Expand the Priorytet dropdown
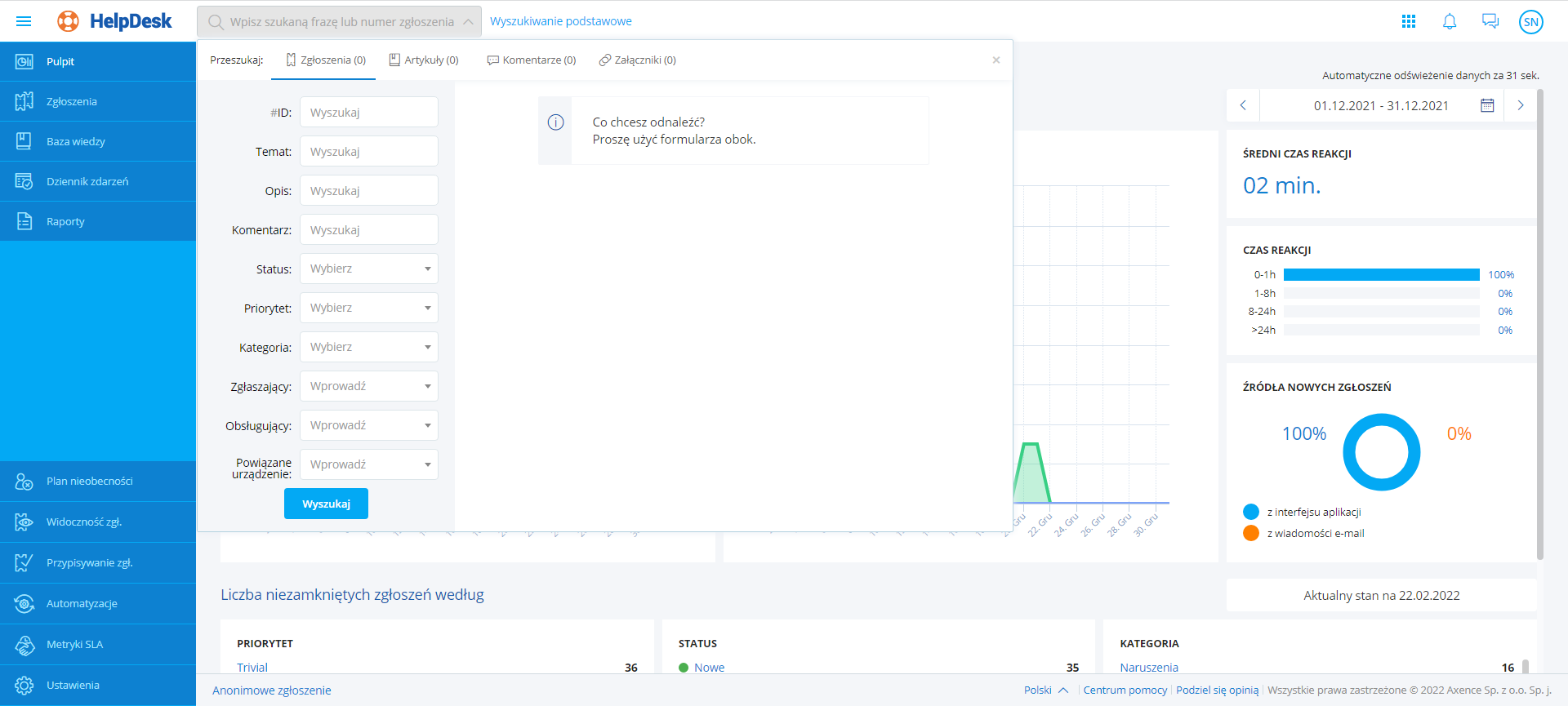Screen dimensions: 1568x706 tap(369, 308)
